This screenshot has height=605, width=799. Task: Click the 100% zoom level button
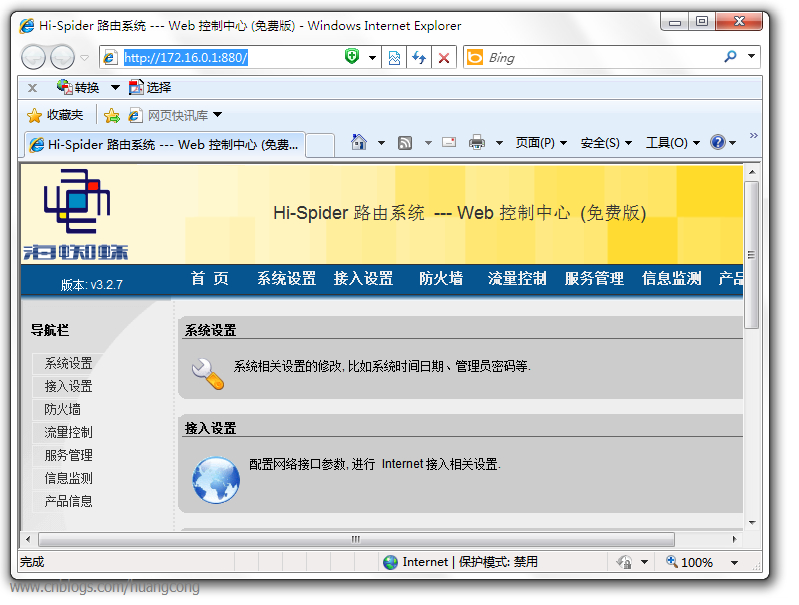(x=689, y=562)
